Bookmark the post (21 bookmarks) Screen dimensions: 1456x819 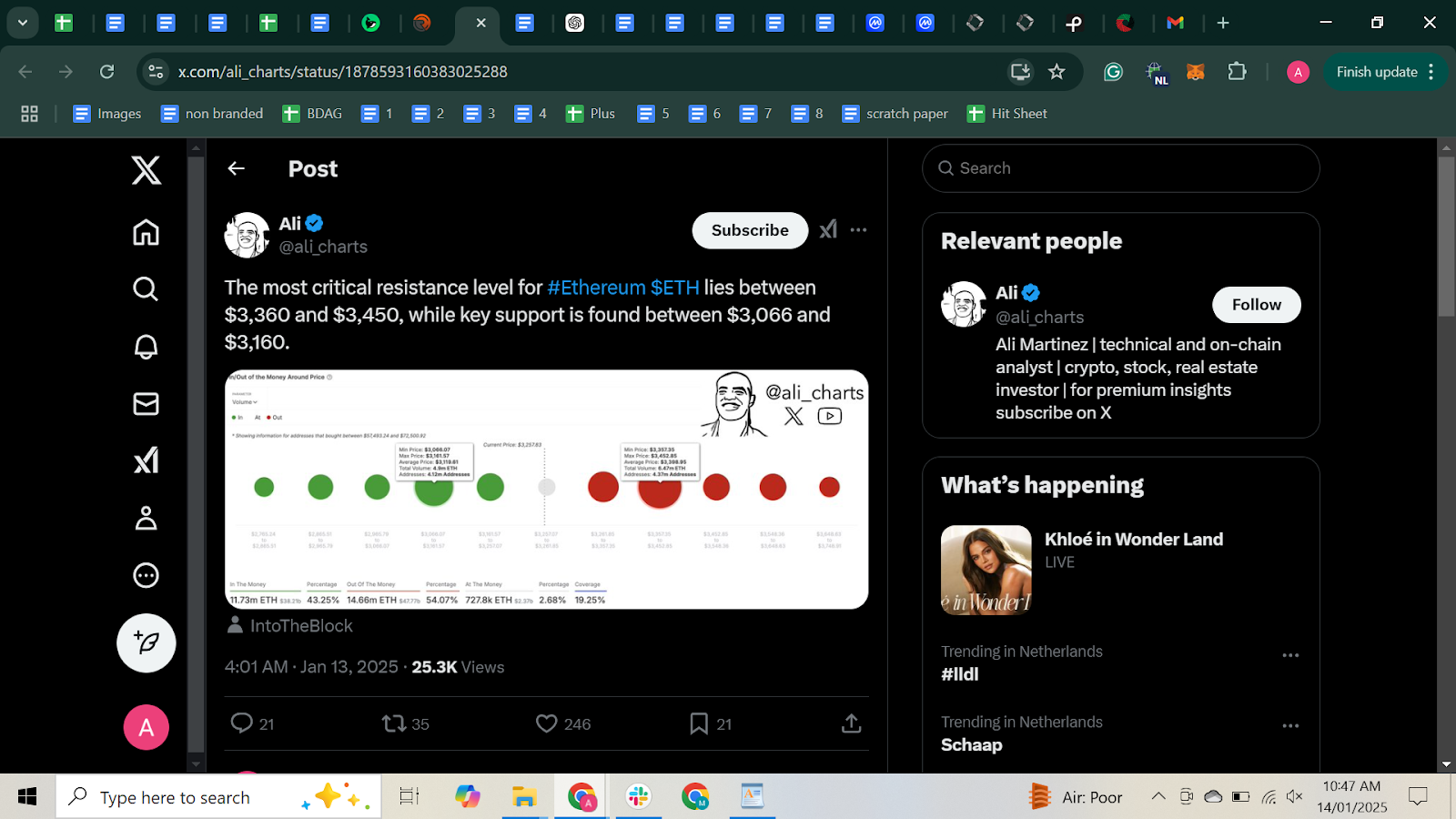click(710, 723)
